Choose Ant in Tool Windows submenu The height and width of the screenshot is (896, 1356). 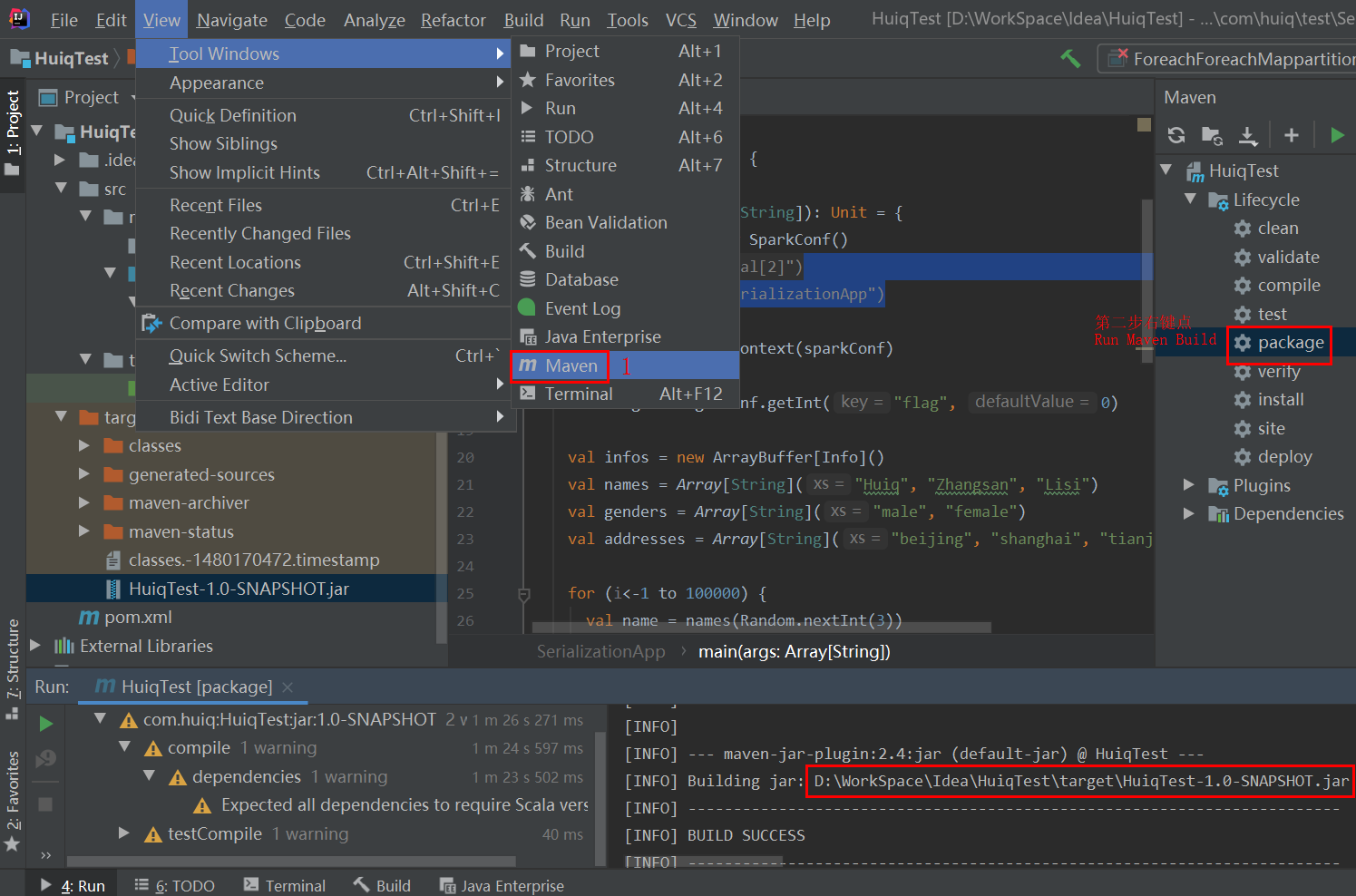coord(626,195)
